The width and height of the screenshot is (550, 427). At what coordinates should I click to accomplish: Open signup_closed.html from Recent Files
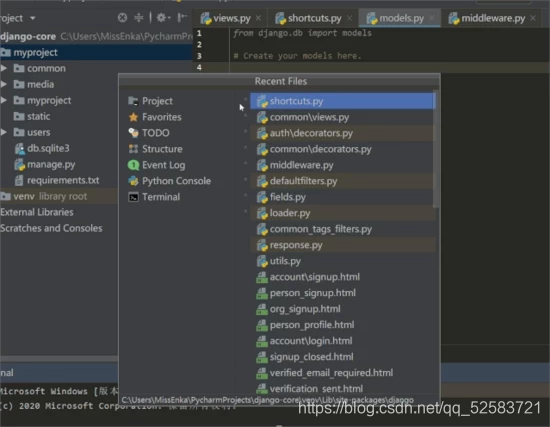point(342,357)
